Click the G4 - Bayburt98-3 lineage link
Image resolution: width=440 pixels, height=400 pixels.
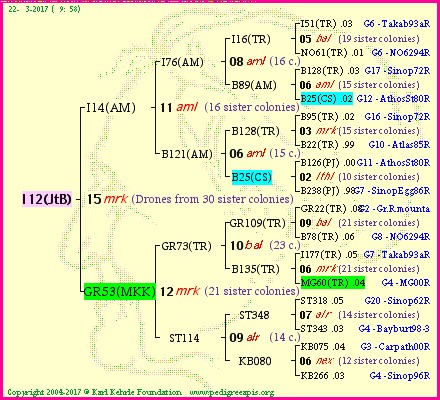[394, 329]
